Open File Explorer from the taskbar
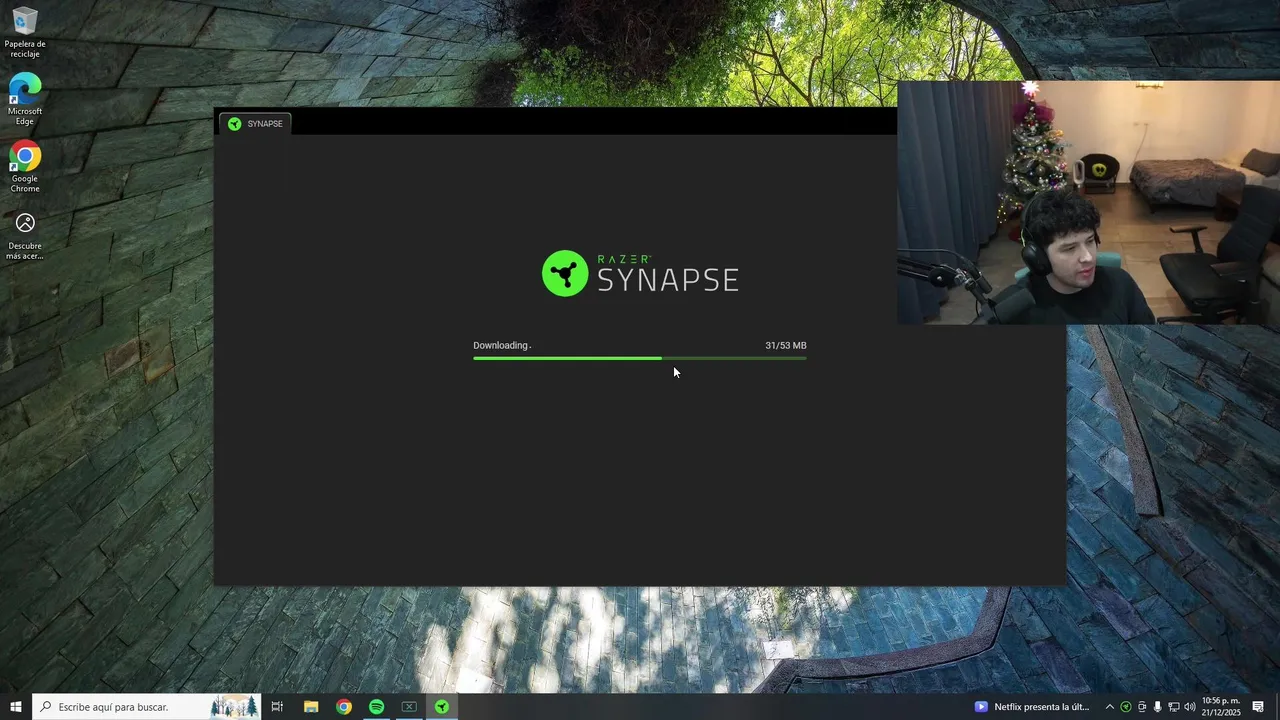Image resolution: width=1280 pixels, height=720 pixels. pyautogui.click(x=311, y=707)
